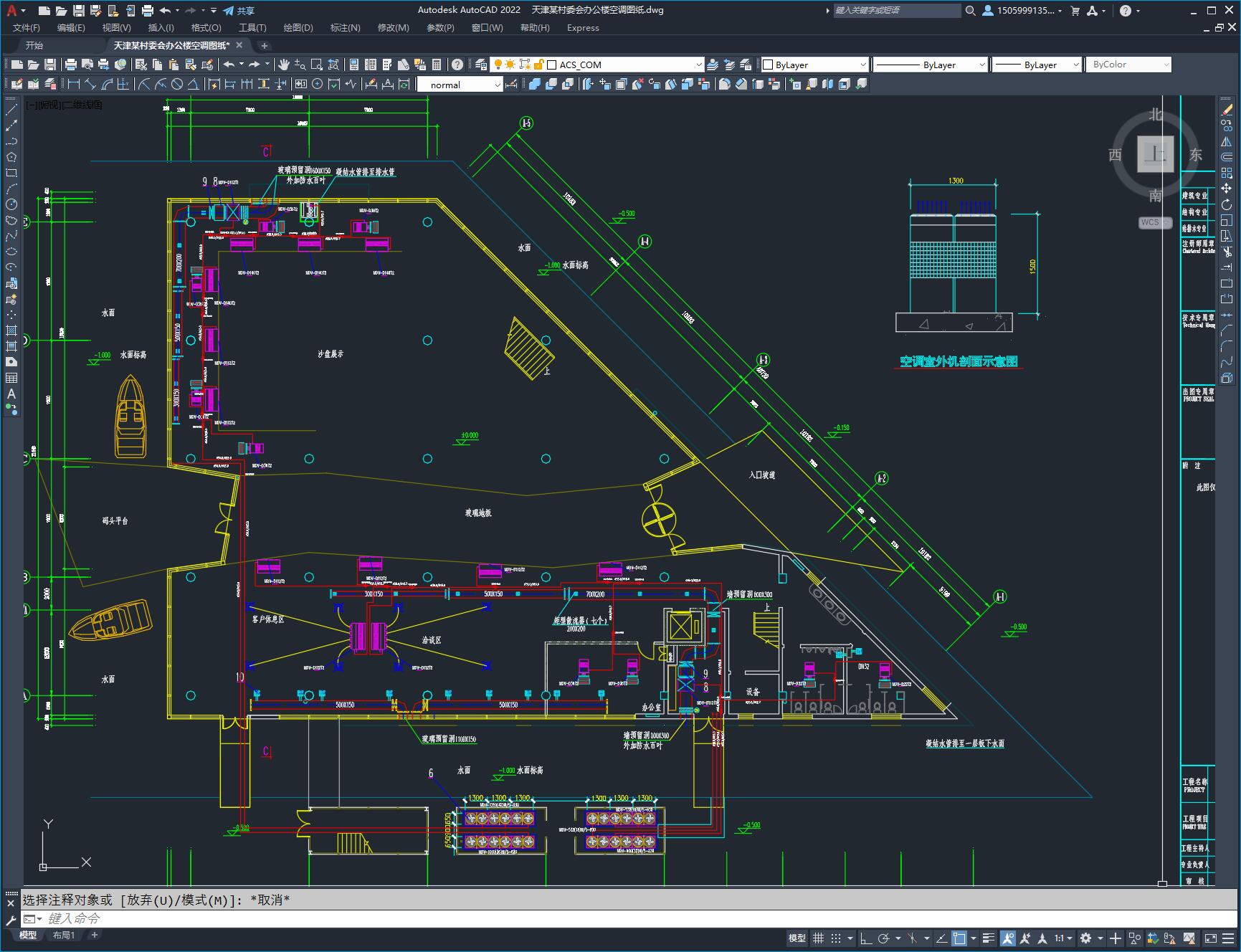Toggle Ortho mode in status bar
The width and height of the screenshot is (1241, 952).
(x=866, y=938)
